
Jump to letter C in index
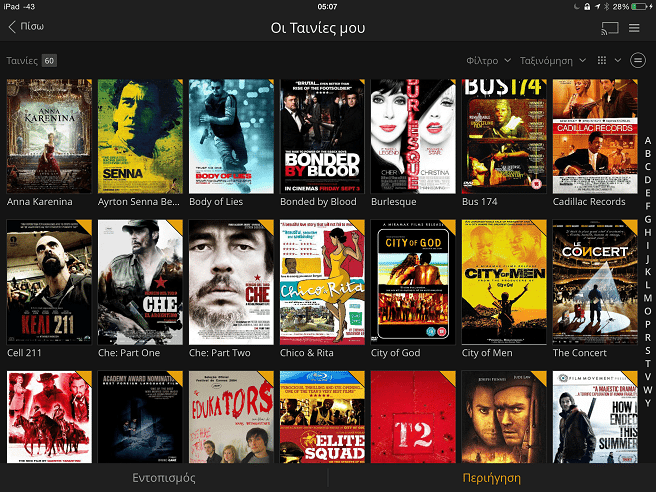(648, 167)
